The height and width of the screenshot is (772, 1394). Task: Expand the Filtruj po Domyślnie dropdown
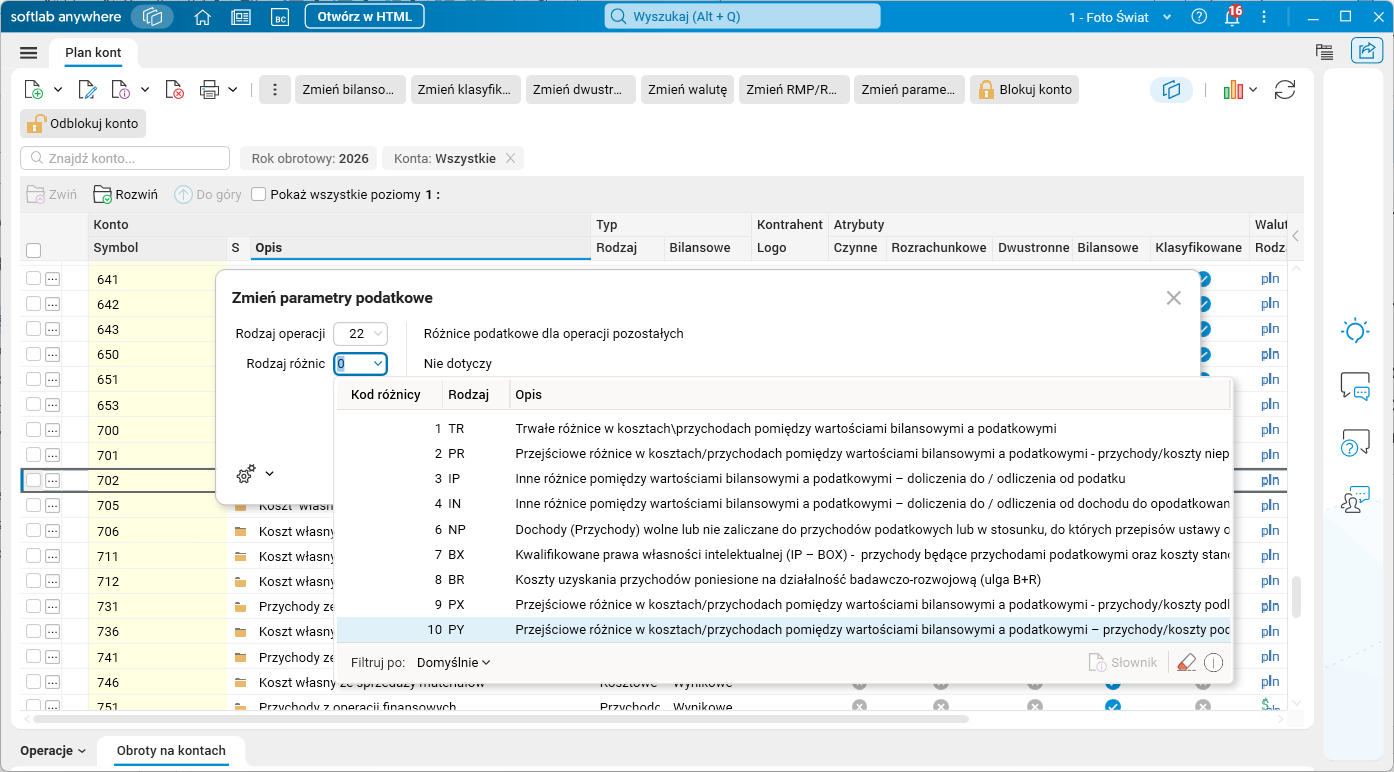pyautogui.click(x=453, y=662)
